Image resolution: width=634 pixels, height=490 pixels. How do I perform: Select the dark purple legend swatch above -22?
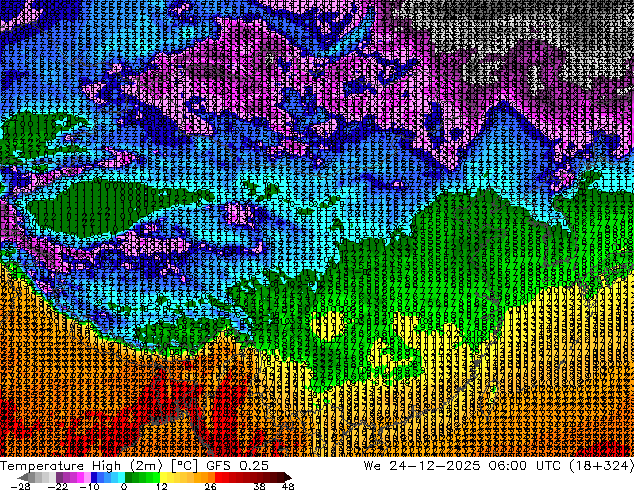59,477
